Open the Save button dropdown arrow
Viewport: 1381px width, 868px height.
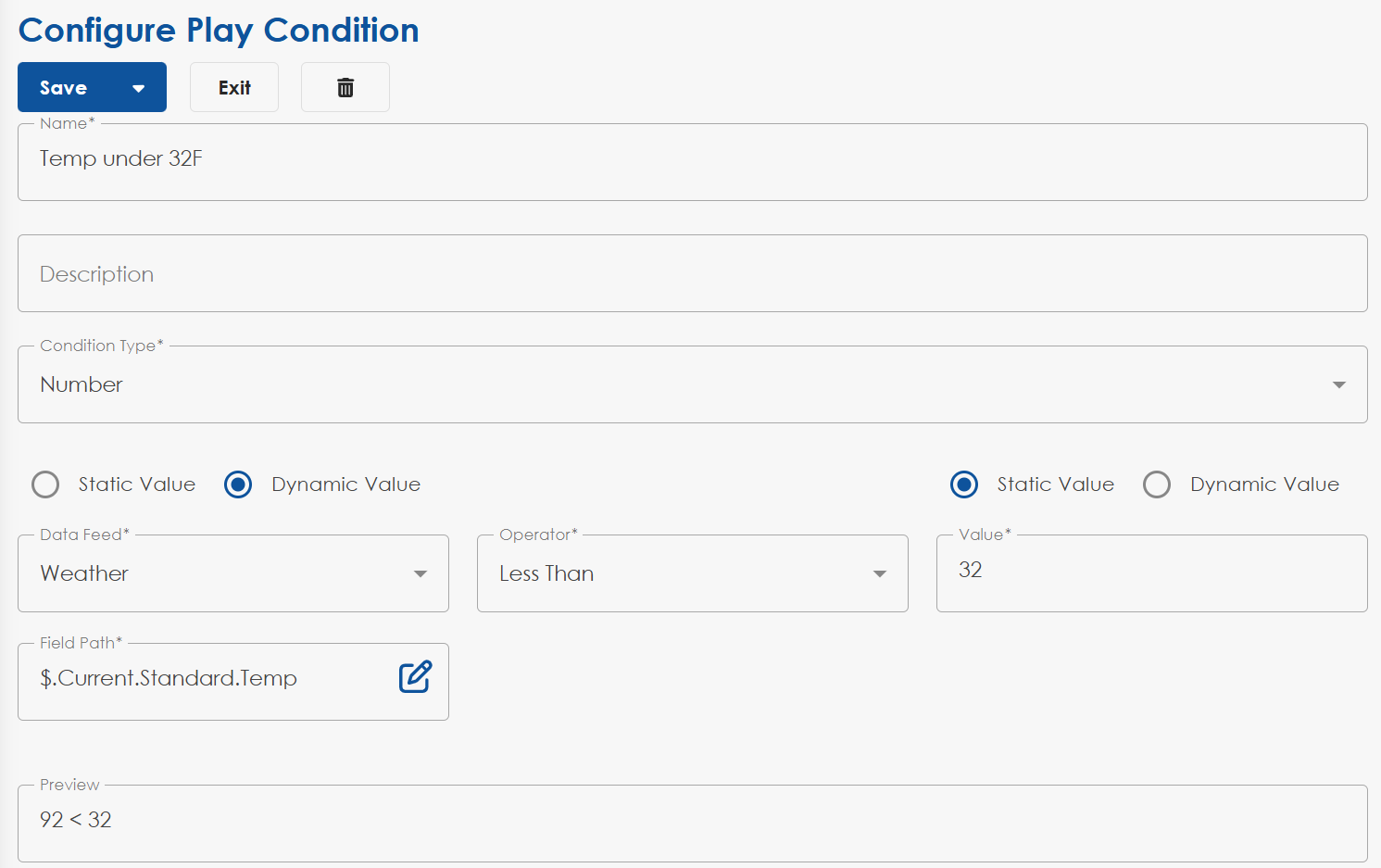point(139,88)
